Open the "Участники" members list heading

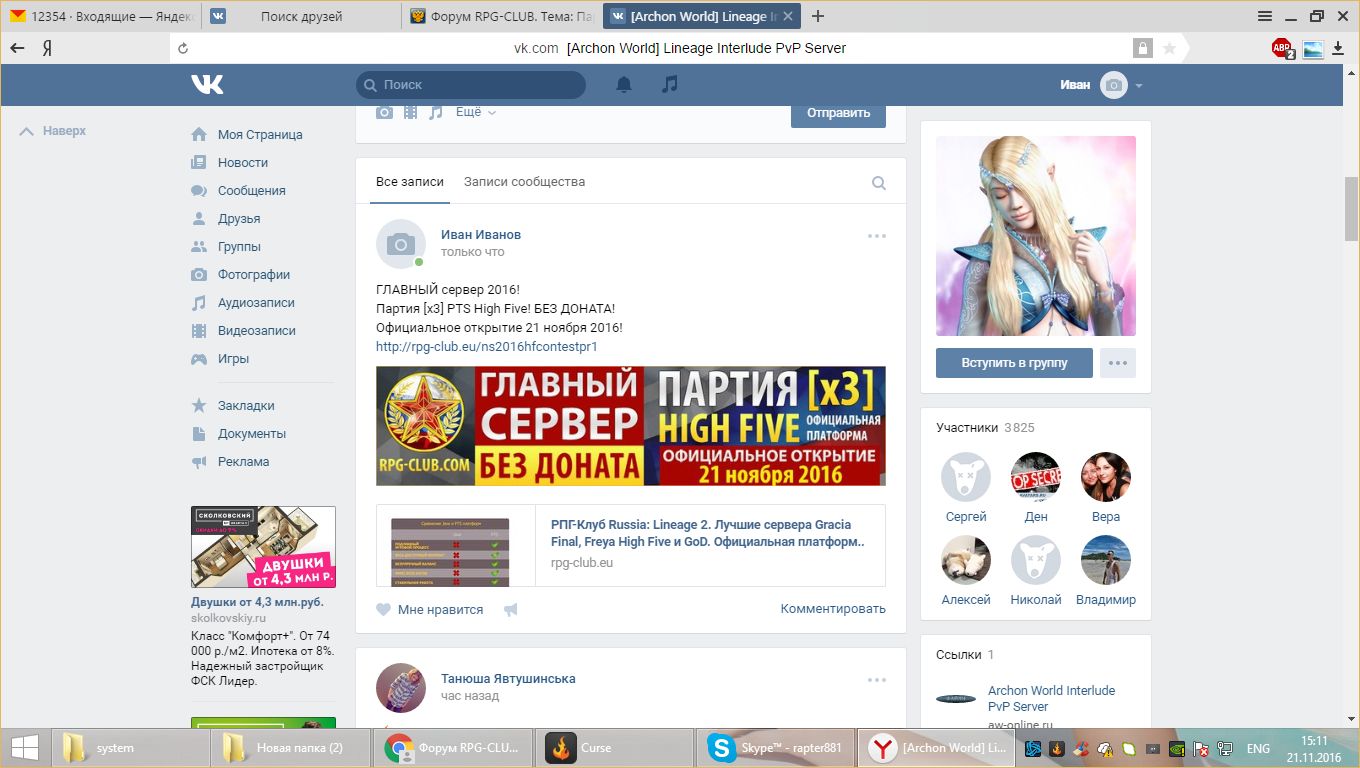967,428
